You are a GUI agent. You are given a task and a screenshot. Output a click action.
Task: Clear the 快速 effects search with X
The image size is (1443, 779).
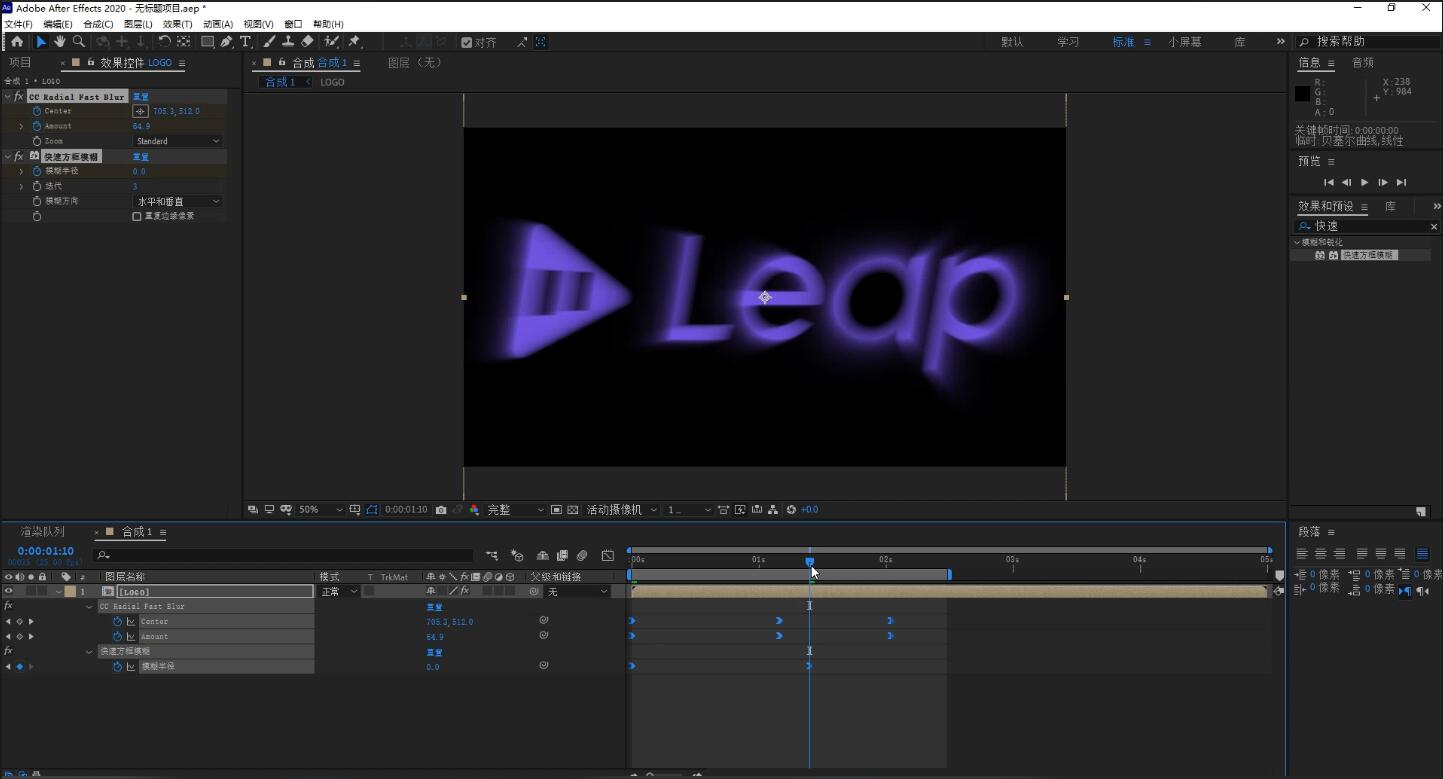(1433, 227)
